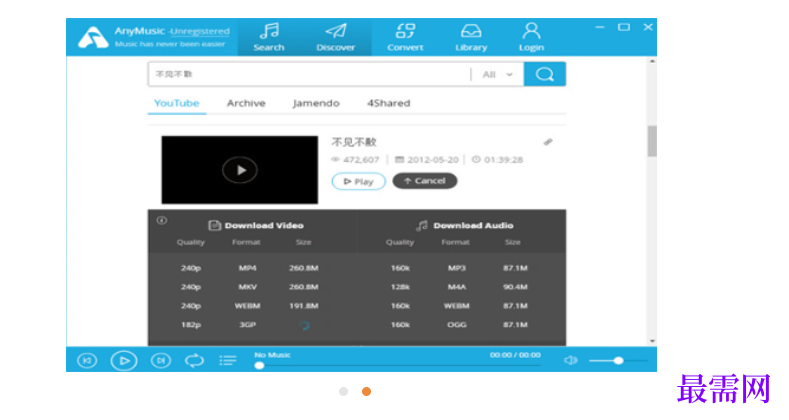This screenshot has width=789, height=420.
Task: Click the next track button
Action: (161, 361)
